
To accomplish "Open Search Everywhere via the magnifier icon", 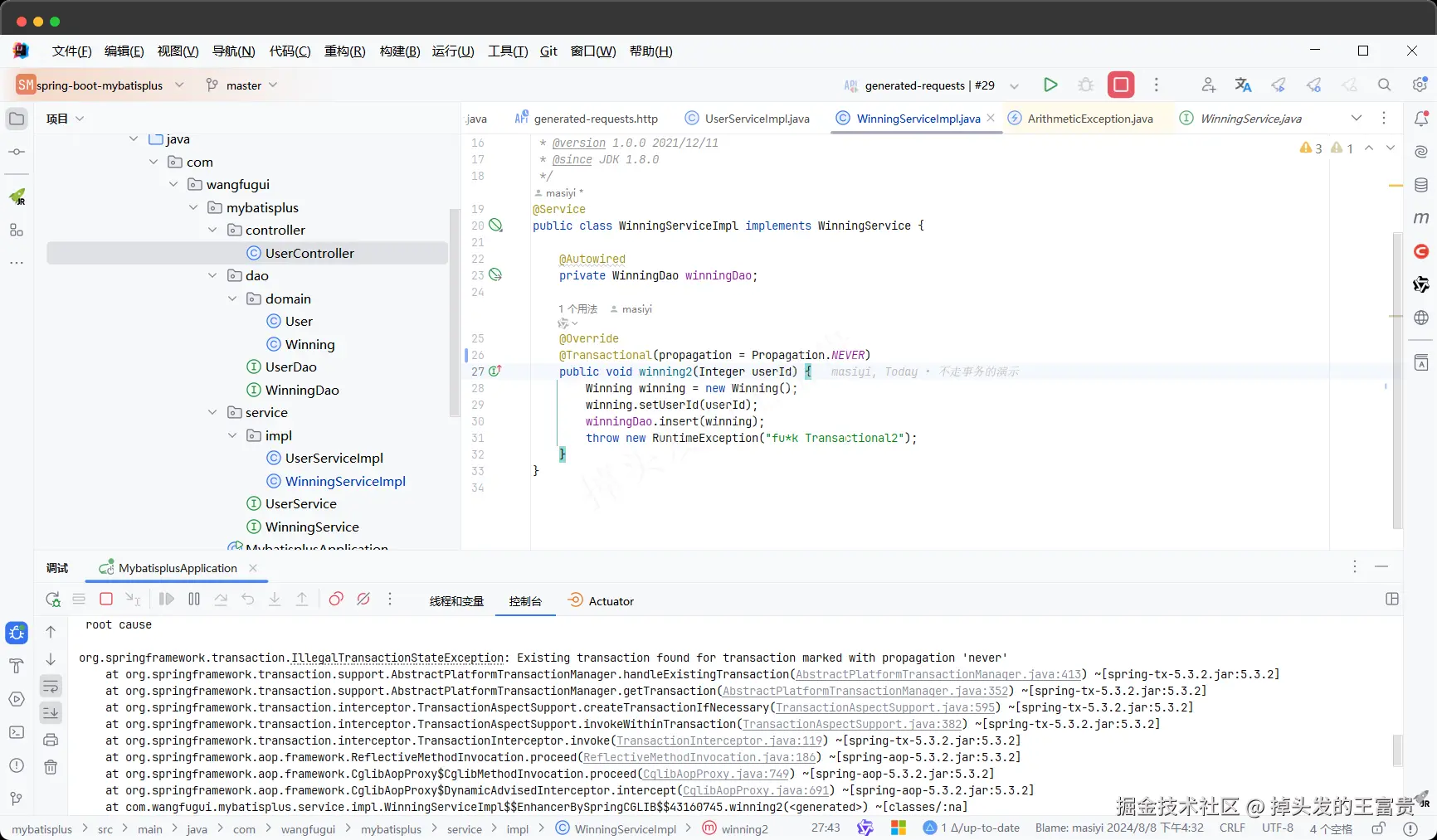I will point(1384,85).
